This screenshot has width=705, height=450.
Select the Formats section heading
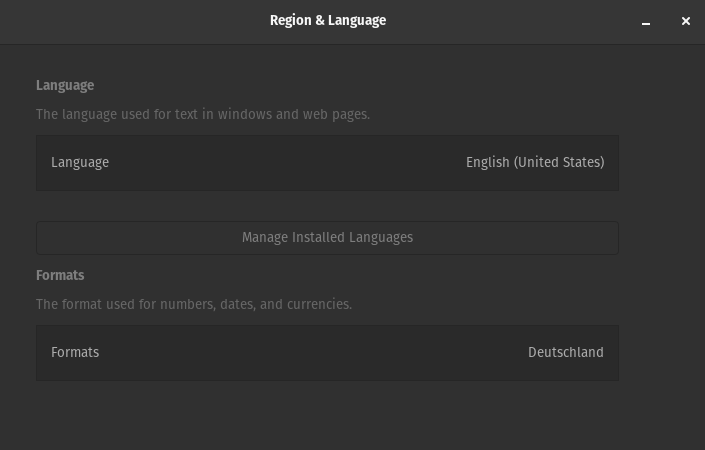point(60,275)
